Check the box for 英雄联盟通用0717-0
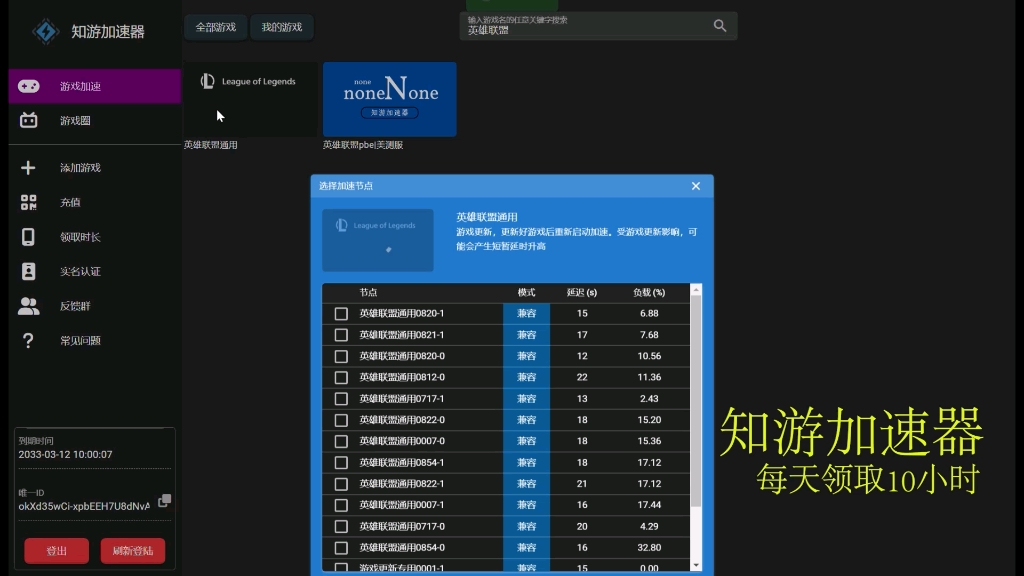 pos(341,526)
